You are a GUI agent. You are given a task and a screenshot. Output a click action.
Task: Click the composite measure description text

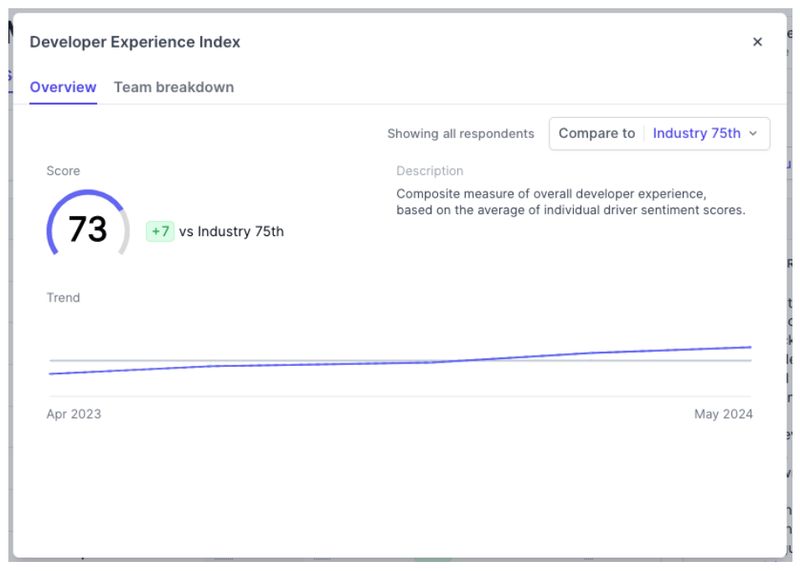pos(570,202)
